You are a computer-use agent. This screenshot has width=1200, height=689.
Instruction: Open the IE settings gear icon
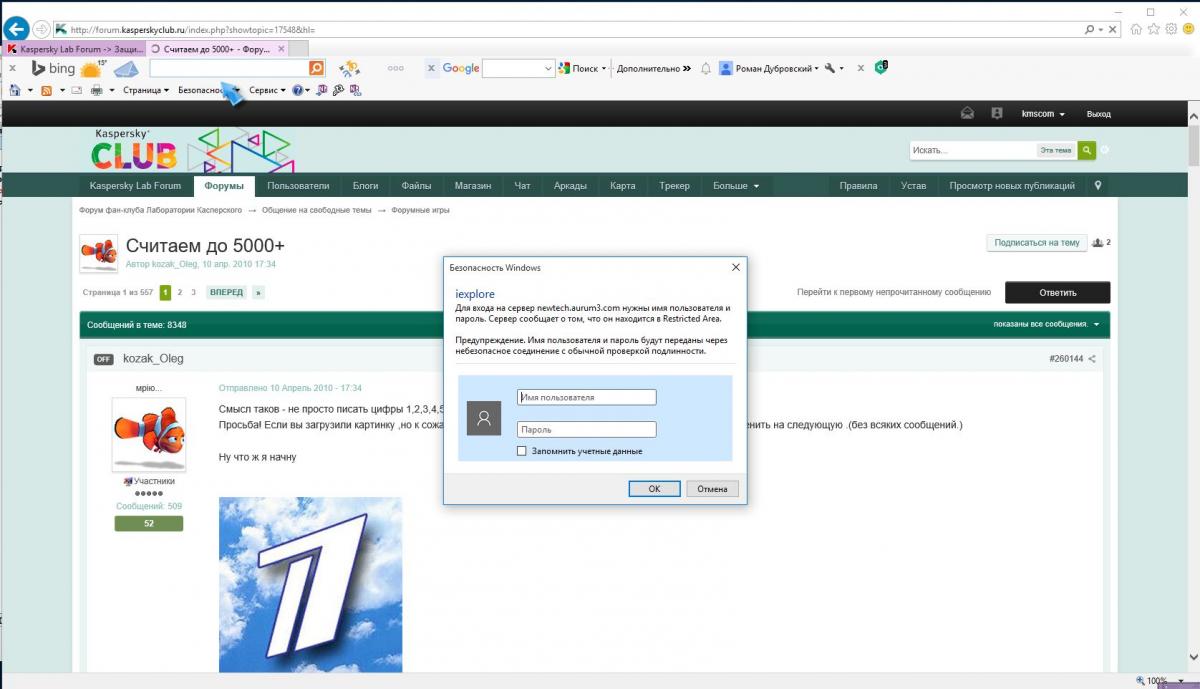click(1171, 29)
